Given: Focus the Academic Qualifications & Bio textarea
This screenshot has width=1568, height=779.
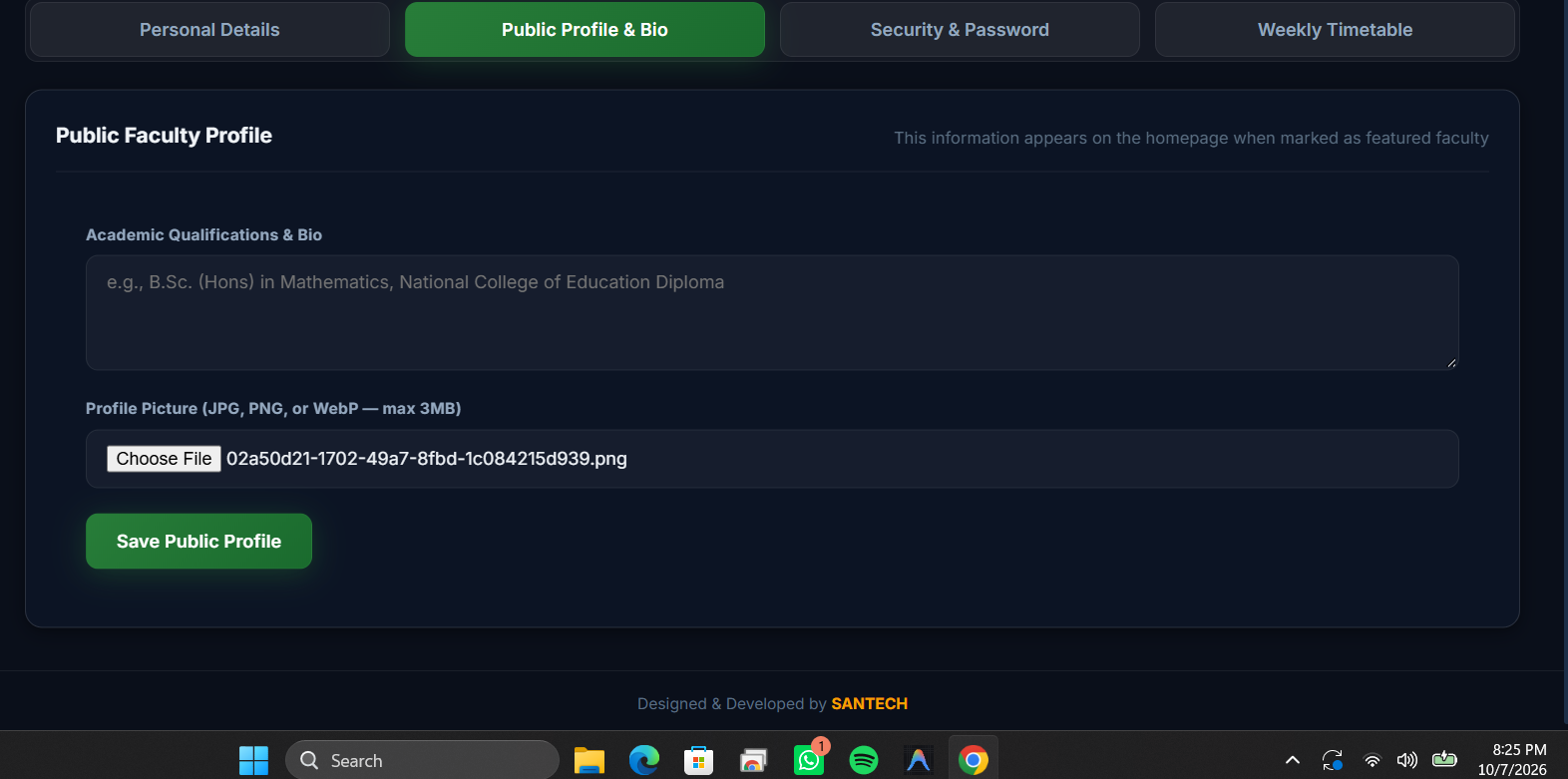Looking at the screenshot, I should coord(772,313).
